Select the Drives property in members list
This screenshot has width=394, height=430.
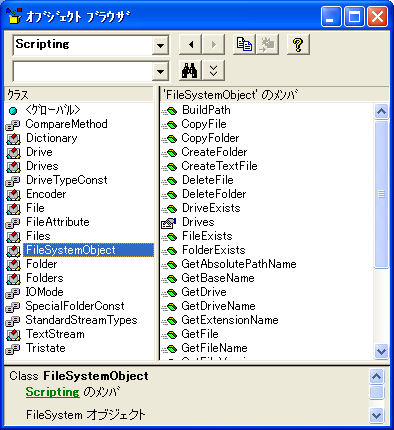(x=198, y=222)
